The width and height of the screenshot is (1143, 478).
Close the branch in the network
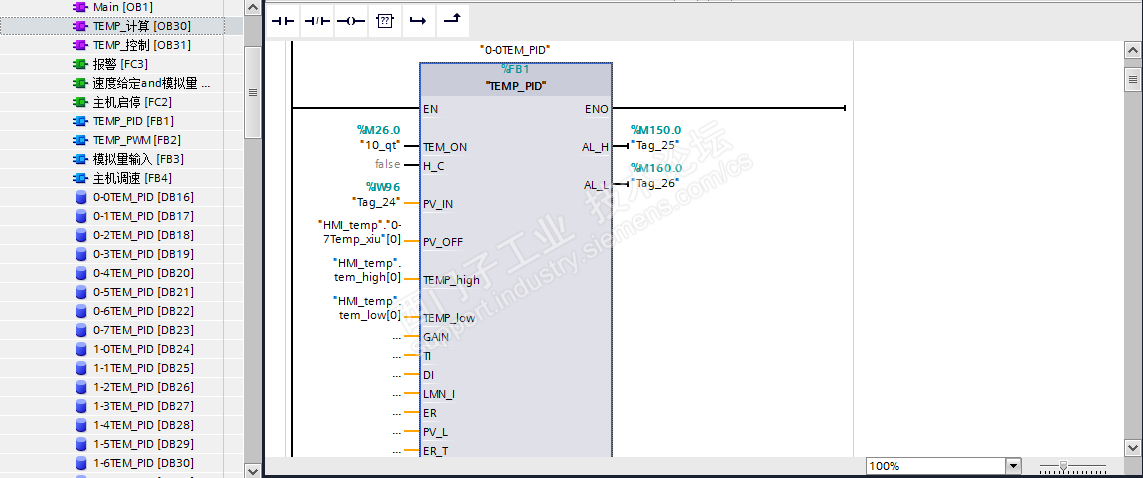[x=452, y=21]
